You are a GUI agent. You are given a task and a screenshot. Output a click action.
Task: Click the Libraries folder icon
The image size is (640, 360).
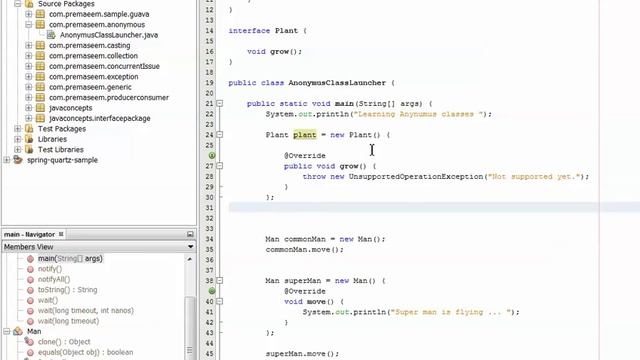tap(29, 139)
